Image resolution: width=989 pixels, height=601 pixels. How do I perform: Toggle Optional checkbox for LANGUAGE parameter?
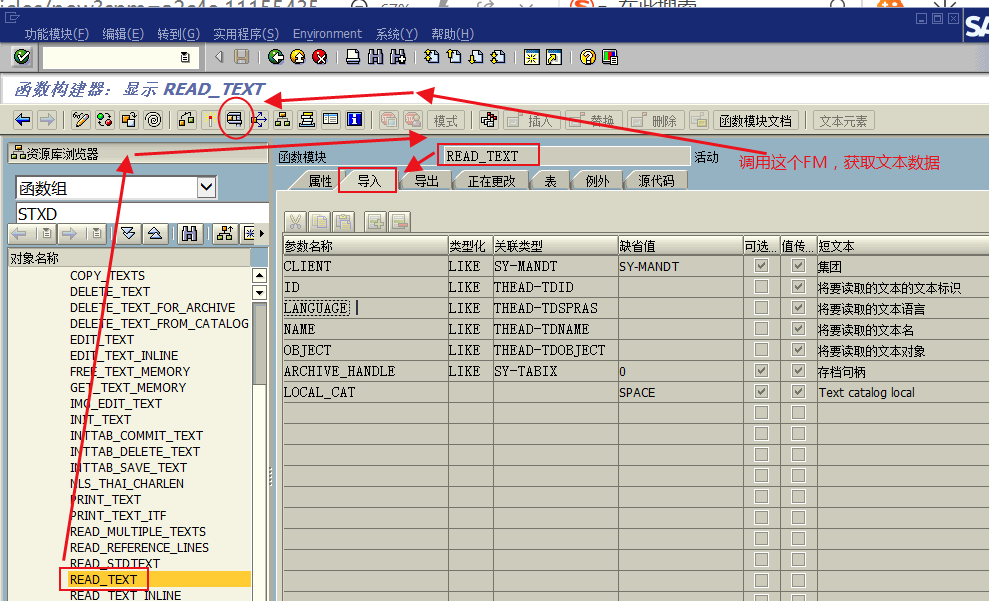pos(761,308)
